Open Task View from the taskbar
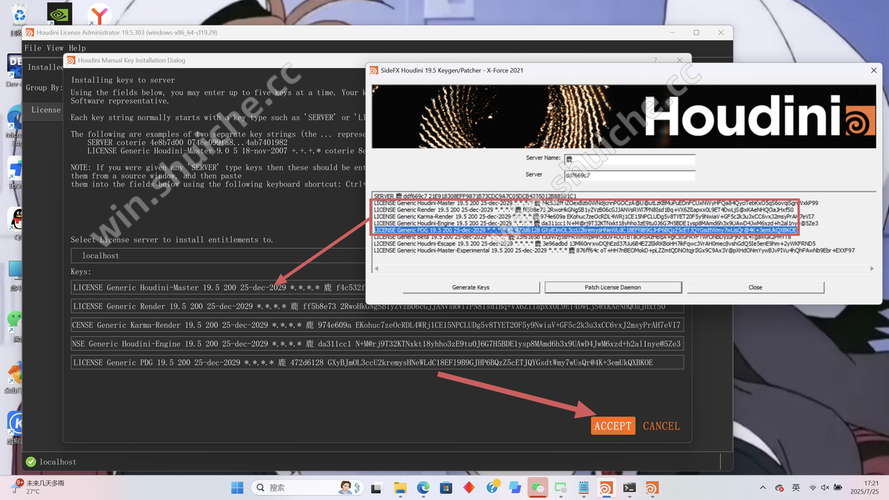 376,488
